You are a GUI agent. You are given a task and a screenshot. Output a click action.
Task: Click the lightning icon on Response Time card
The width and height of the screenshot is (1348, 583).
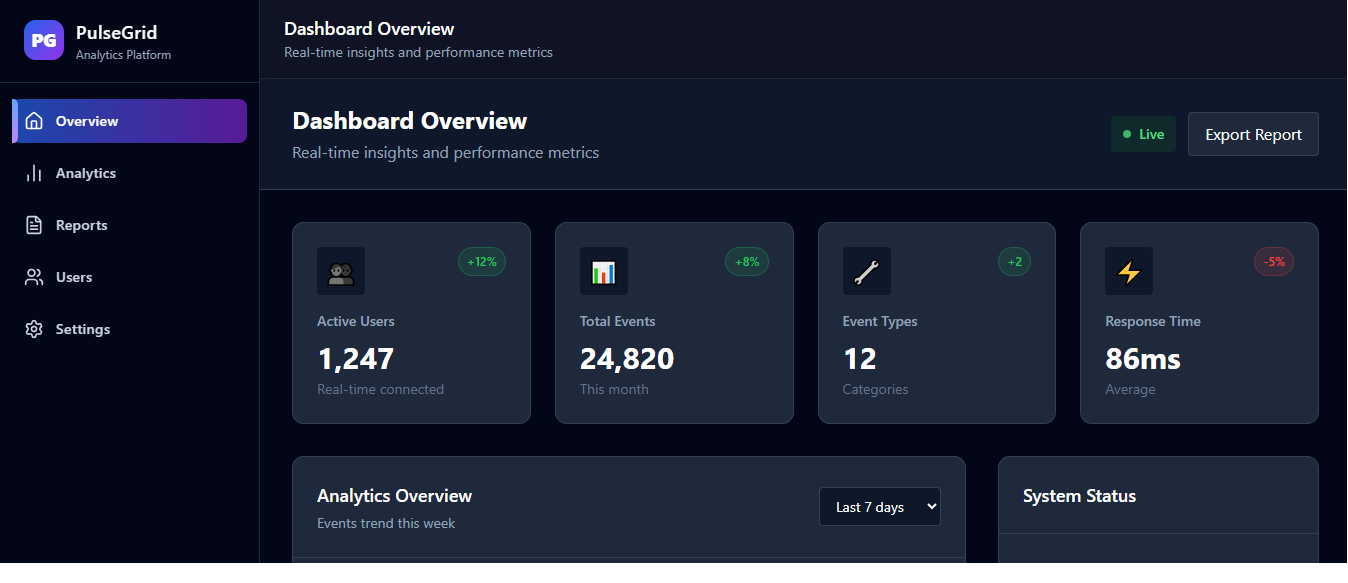point(1129,270)
